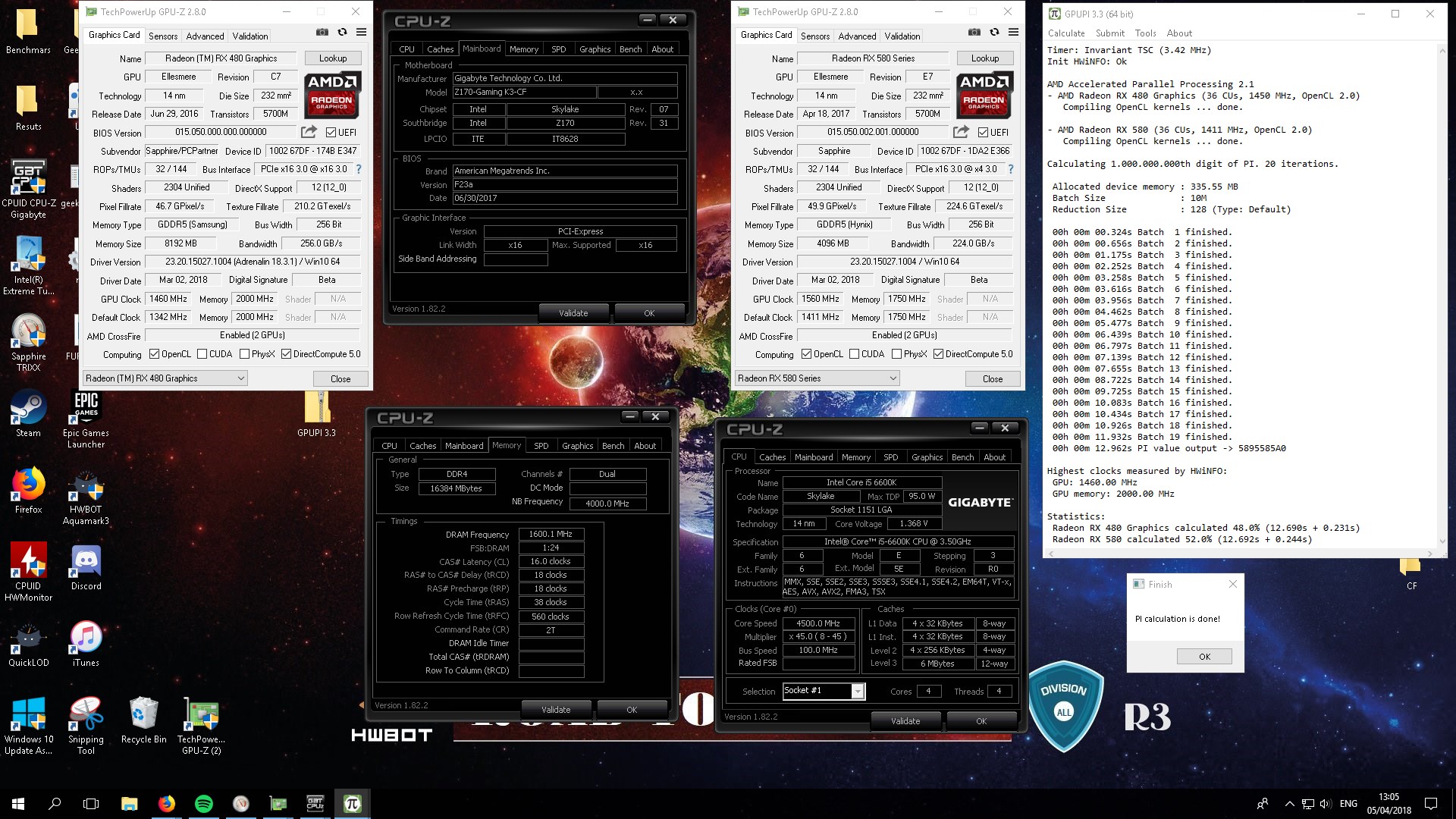Open the hamburger menu in right GPU-Z
The height and width of the screenshot is (819, 1456).
coord(1014,32)
